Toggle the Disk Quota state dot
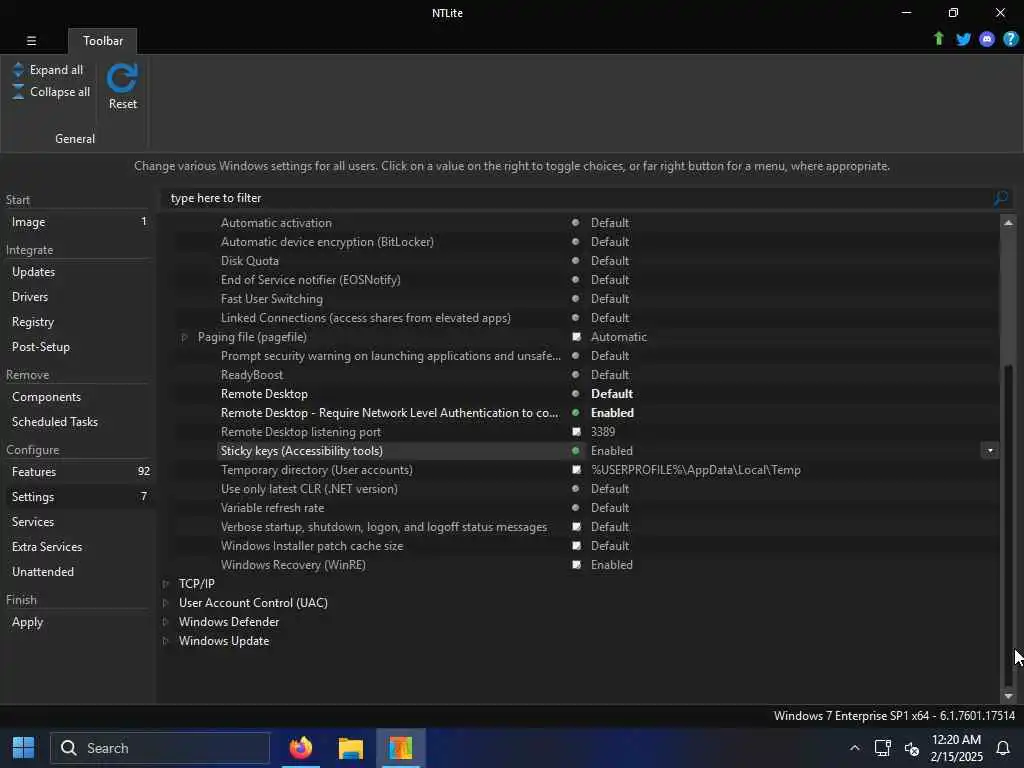This screenshot has width=1024, height=768. point(575,261)
